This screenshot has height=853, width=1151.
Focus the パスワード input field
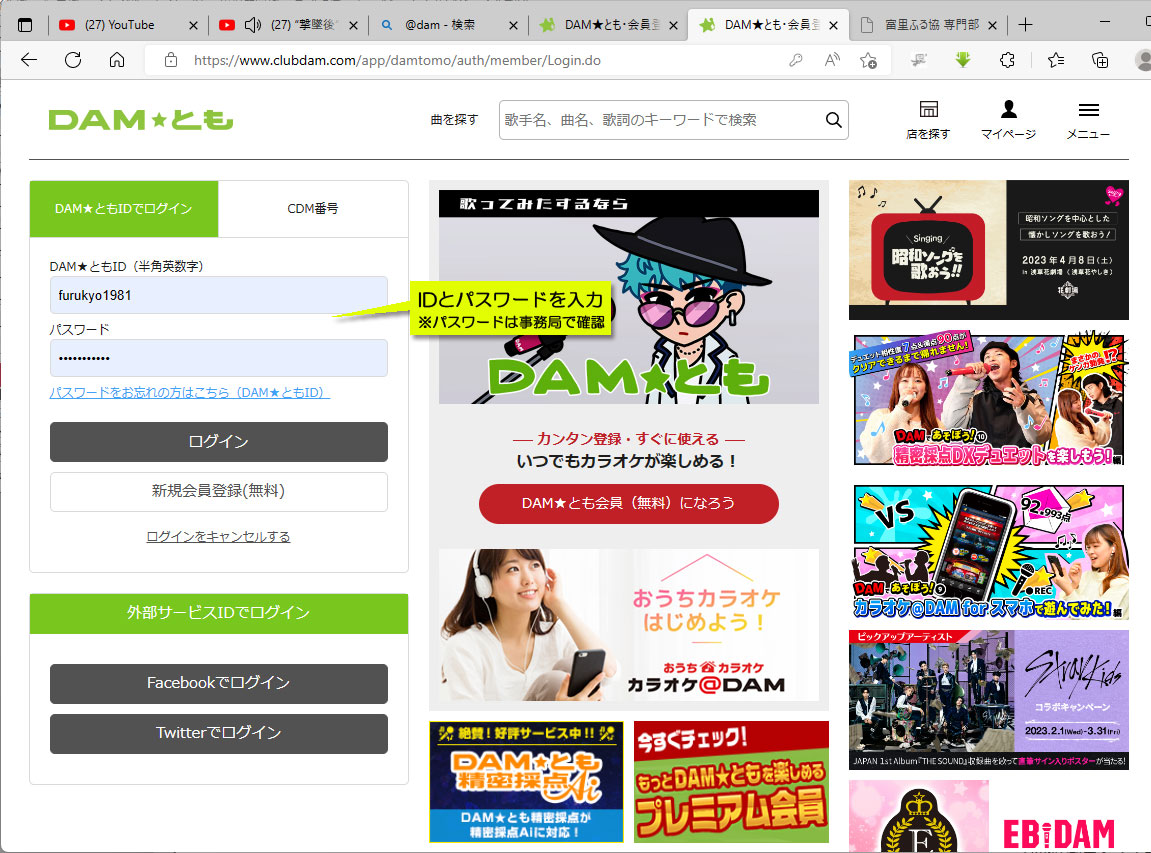click(219, 358)
